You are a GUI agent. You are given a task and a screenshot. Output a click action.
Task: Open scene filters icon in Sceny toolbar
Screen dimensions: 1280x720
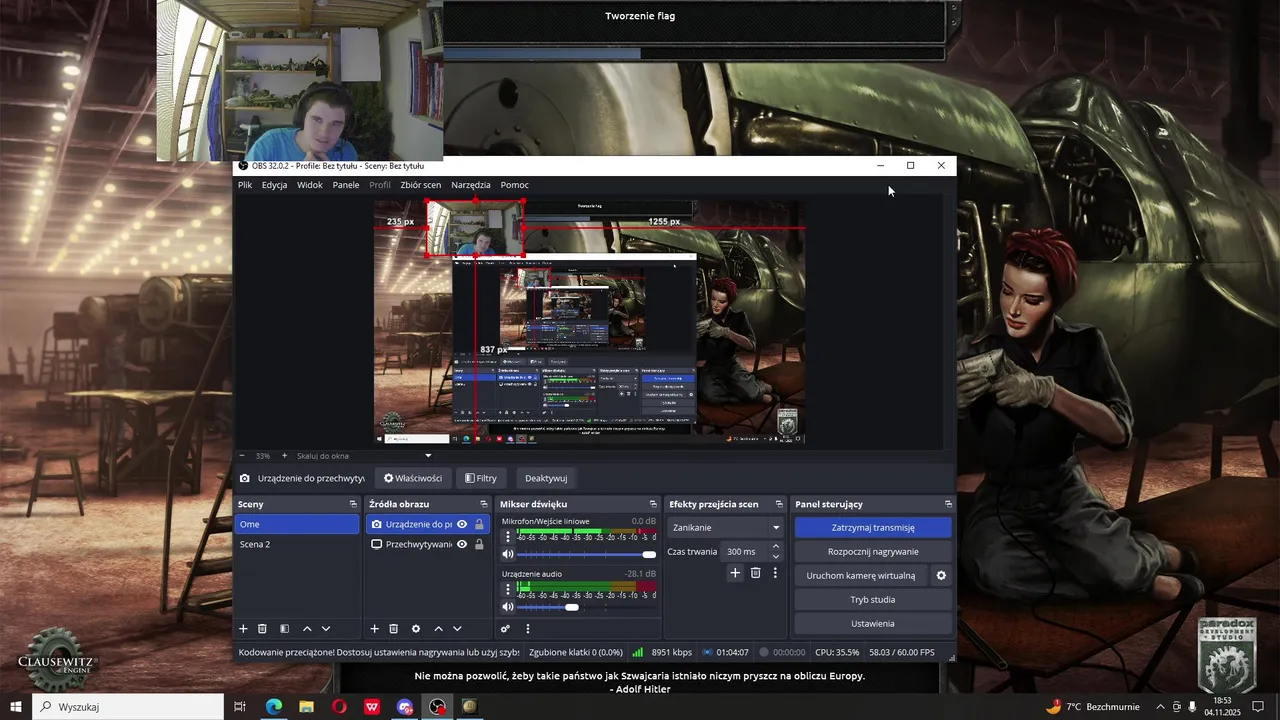tap(284, 629)
